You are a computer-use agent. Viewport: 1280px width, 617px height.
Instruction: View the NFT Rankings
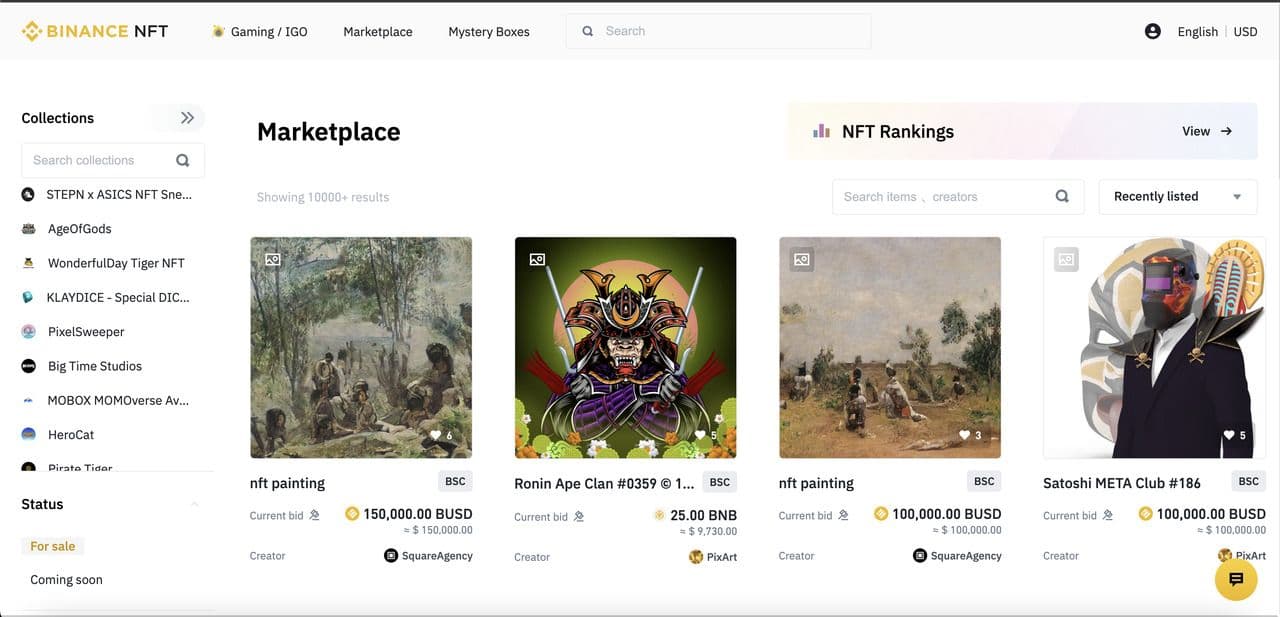pyautogui.click(x=1207, y=131)
